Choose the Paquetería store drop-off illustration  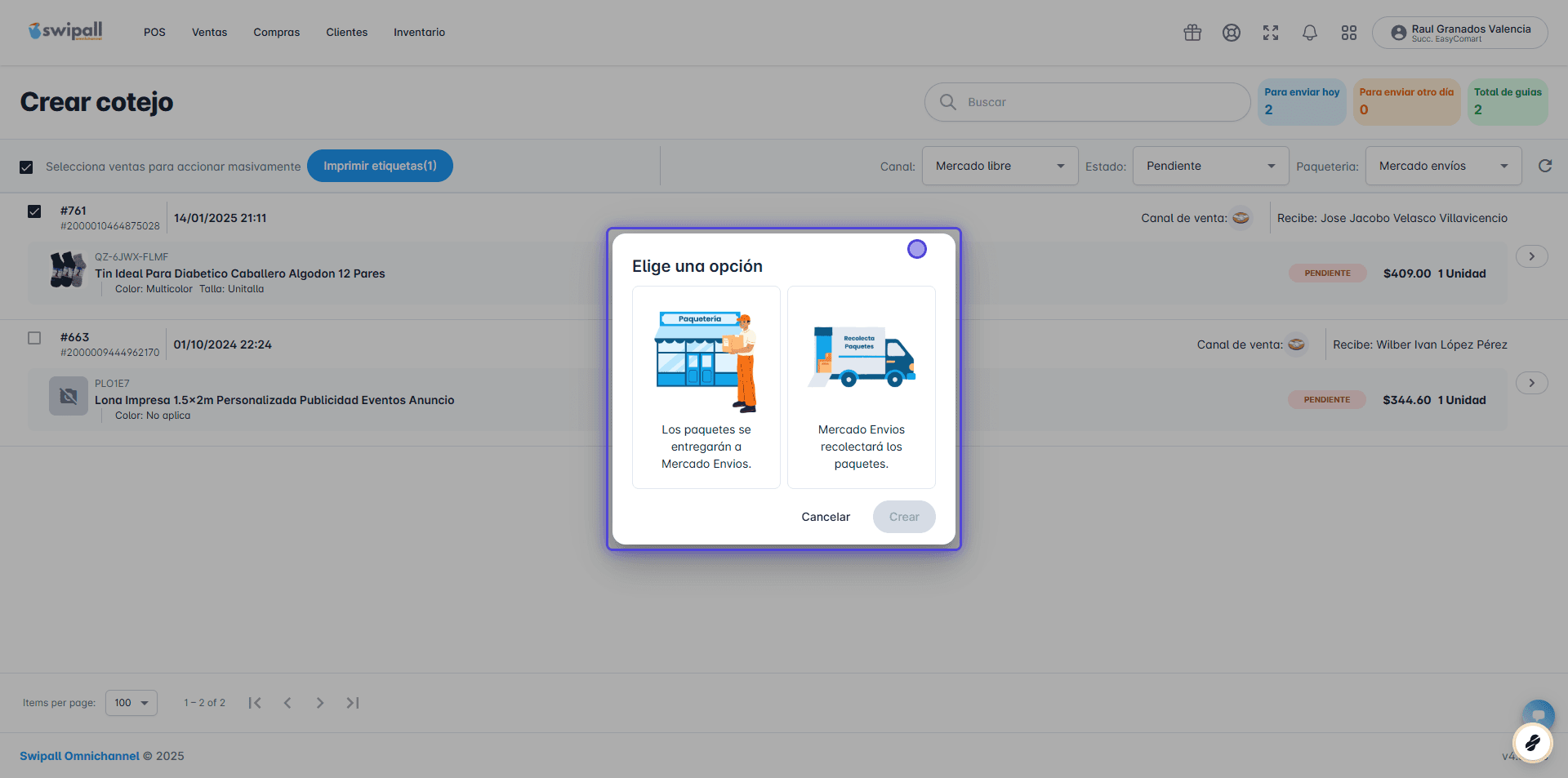click(x=706, y=362)
